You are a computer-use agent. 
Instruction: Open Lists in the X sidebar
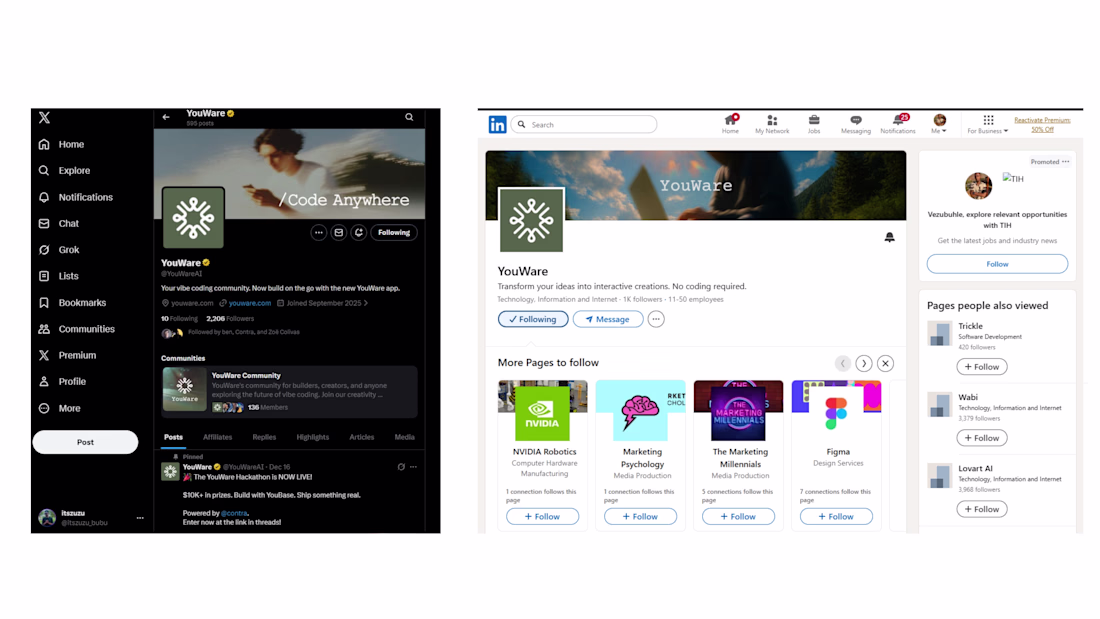(59, 276)
